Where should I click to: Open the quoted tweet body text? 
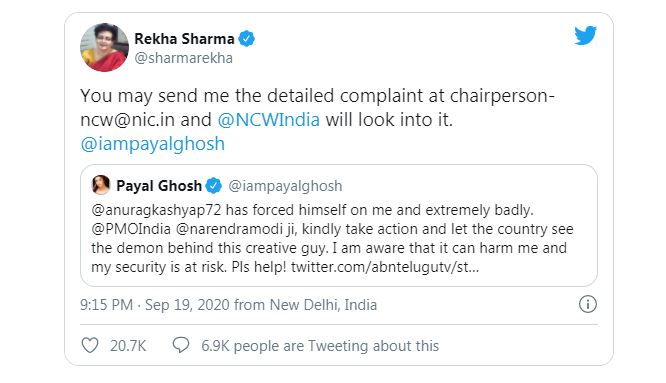[x=332, y=238]
